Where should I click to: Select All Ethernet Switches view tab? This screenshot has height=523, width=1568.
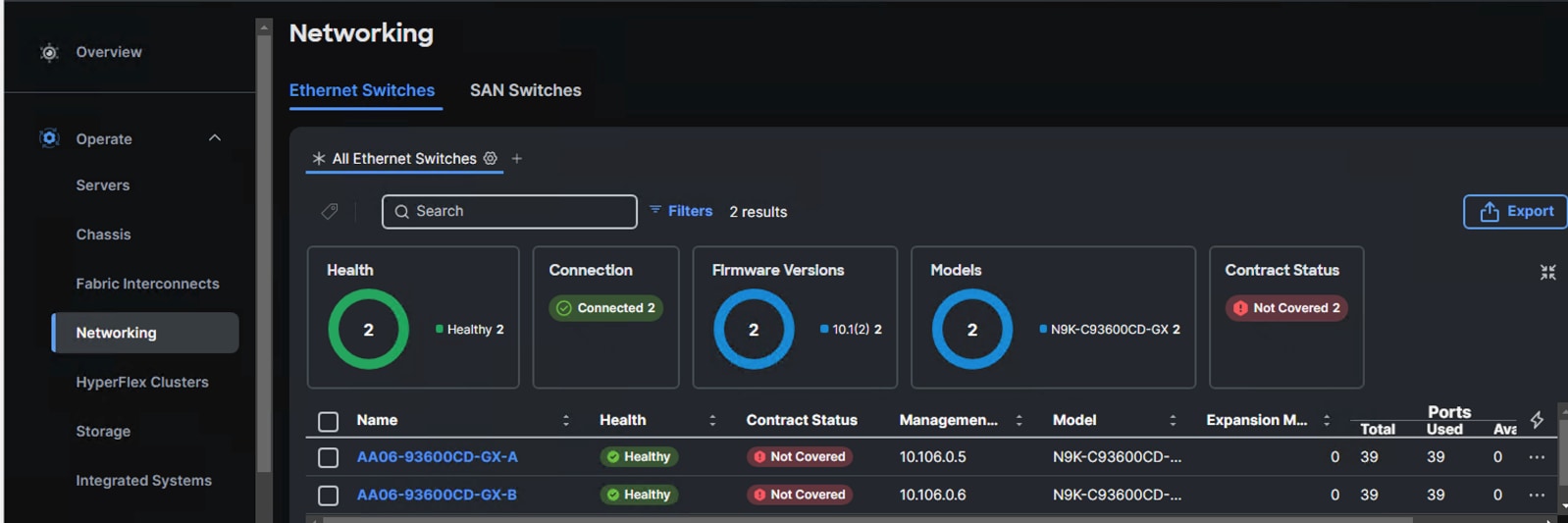[x=404, y=158]
